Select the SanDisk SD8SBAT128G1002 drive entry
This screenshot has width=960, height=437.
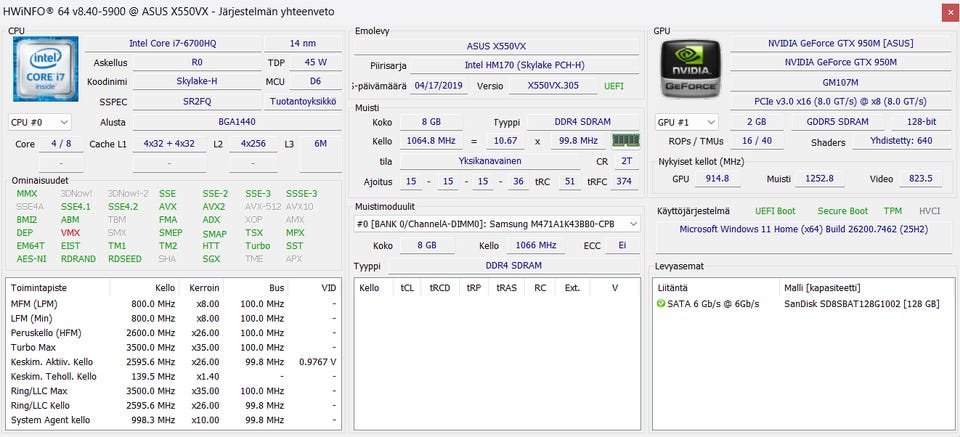click(860, 304)
